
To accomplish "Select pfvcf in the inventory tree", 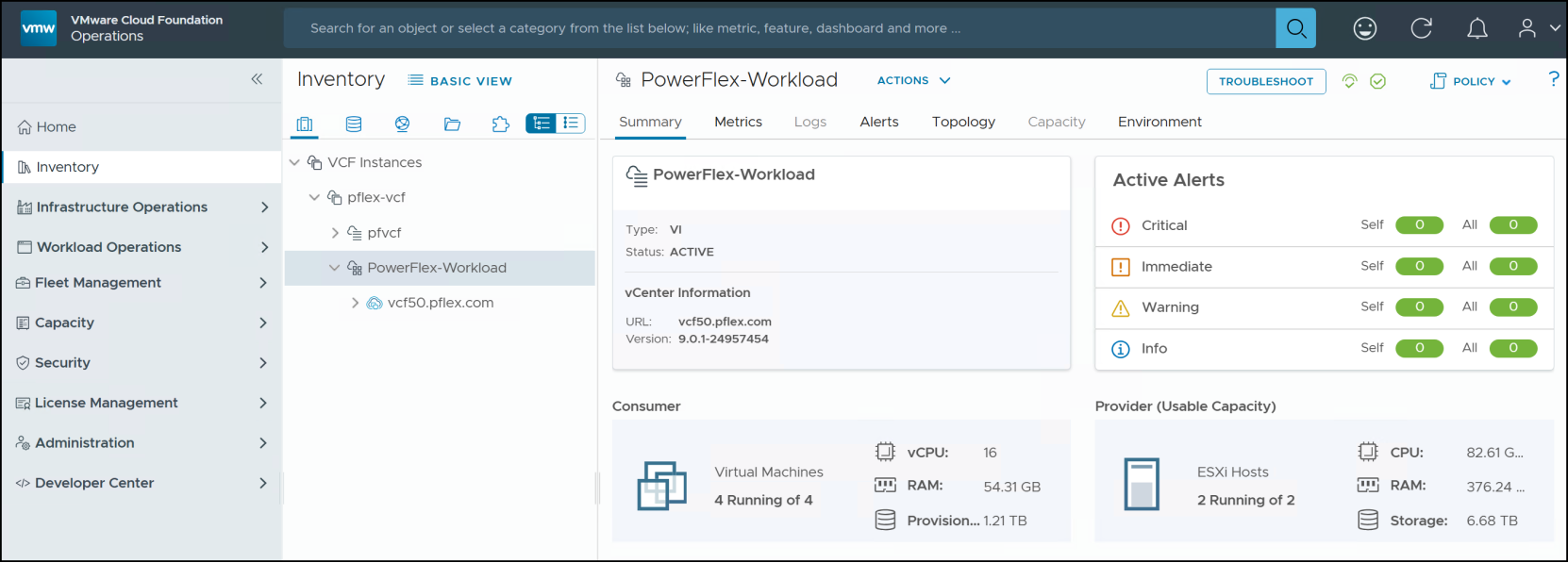I will [384, 233].
